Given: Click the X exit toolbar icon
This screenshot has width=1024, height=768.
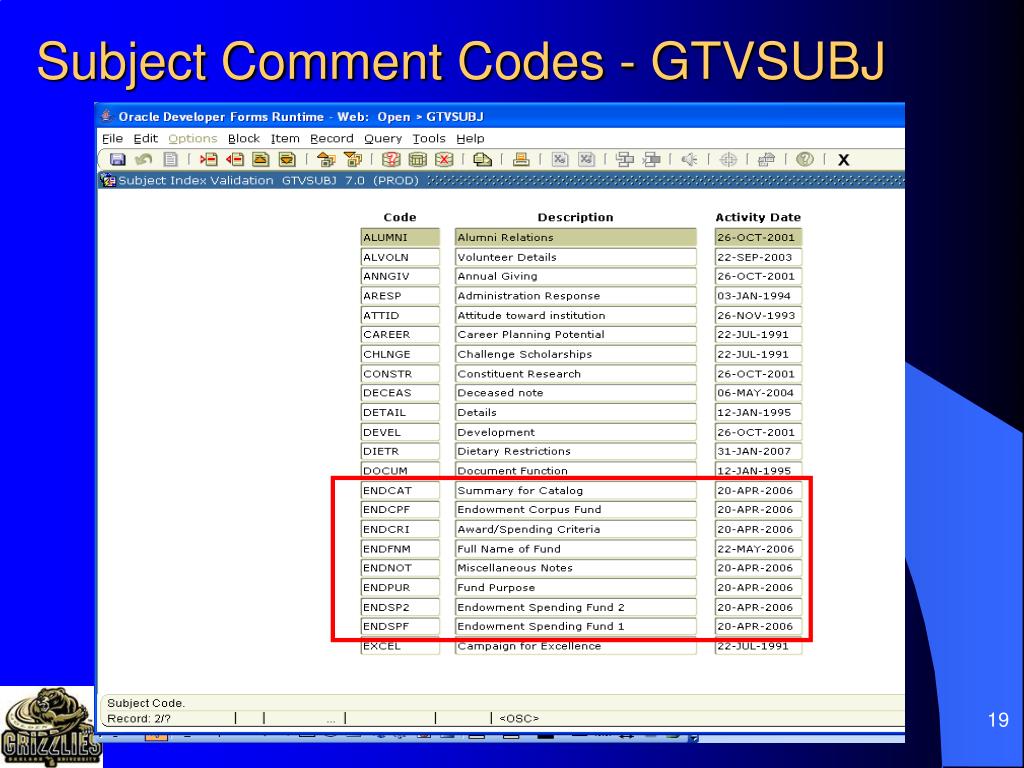Looking at the screenshot, I should pyautogui.click(x=843, y=160).
